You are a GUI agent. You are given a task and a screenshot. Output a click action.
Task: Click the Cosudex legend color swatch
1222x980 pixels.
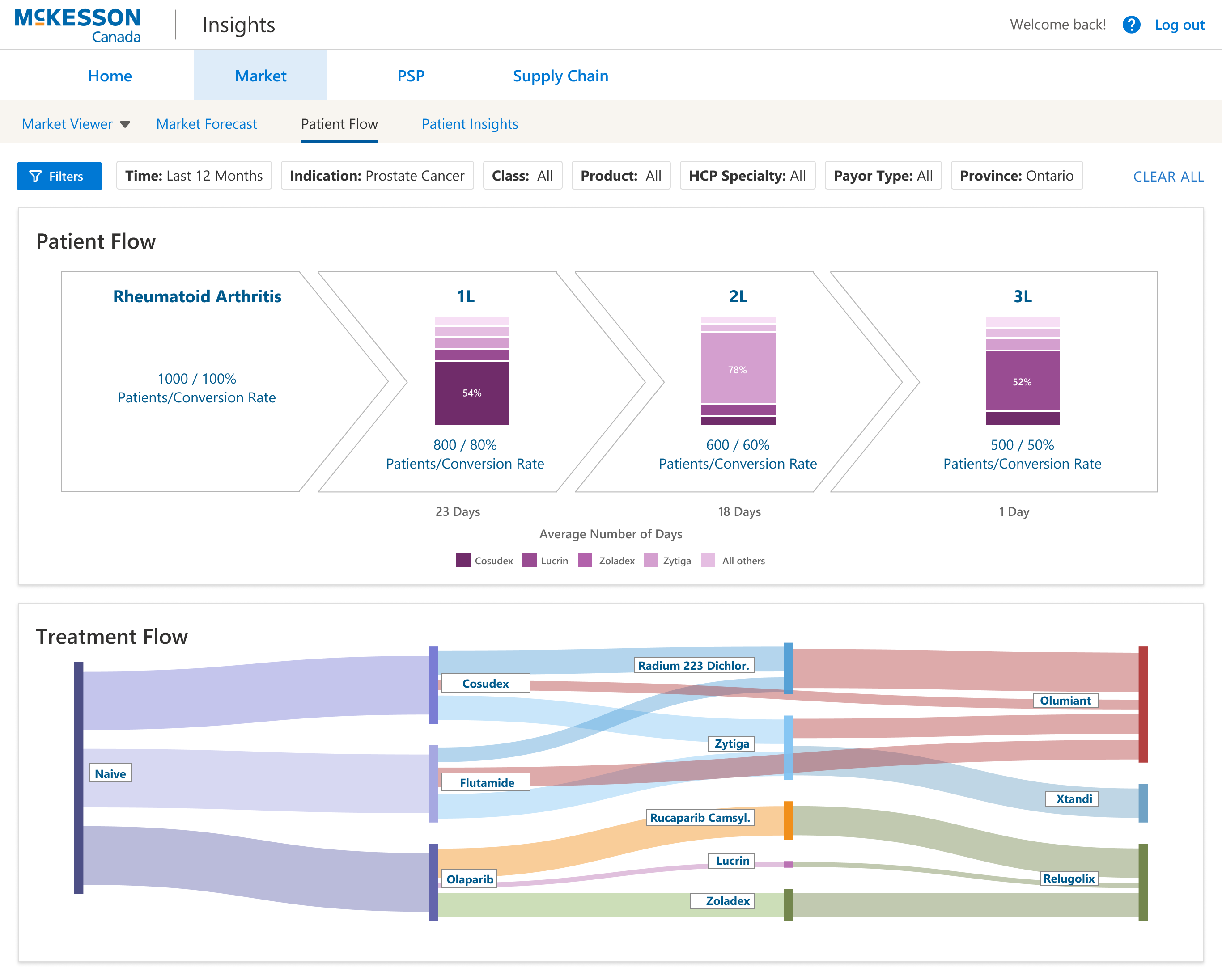[463, 560]
